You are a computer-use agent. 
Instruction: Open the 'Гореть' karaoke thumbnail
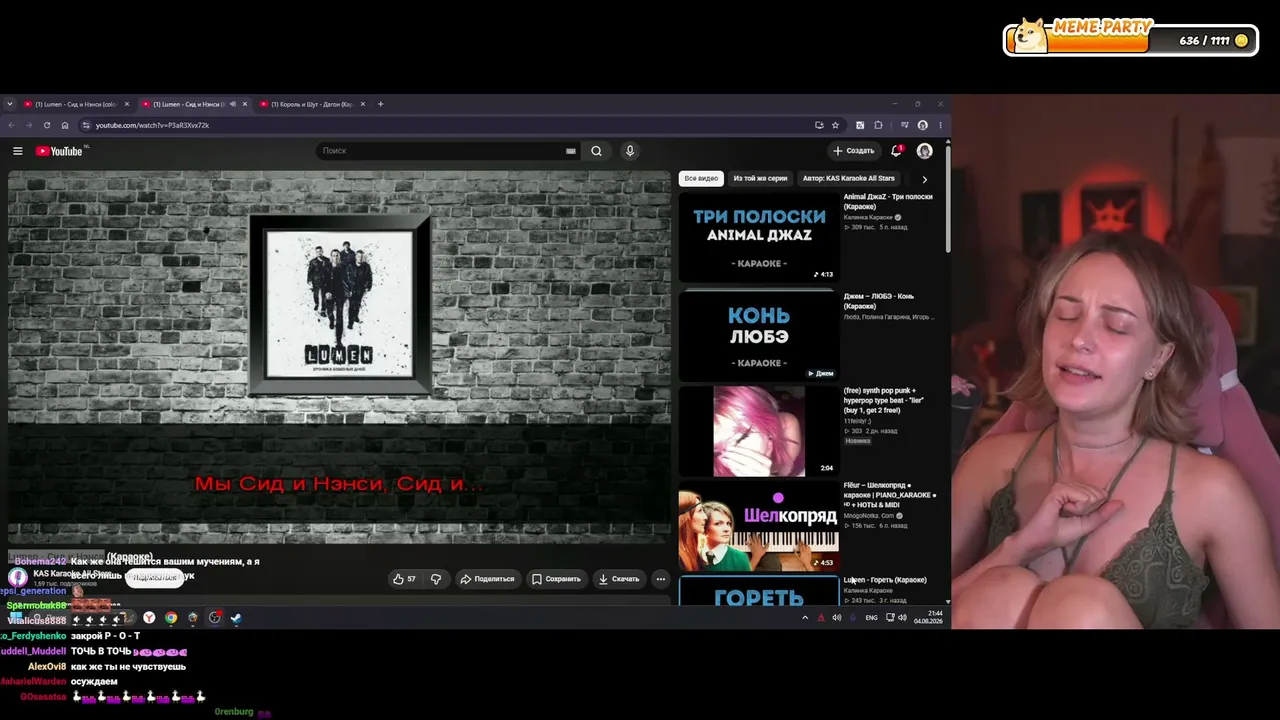tap(759, 592)
